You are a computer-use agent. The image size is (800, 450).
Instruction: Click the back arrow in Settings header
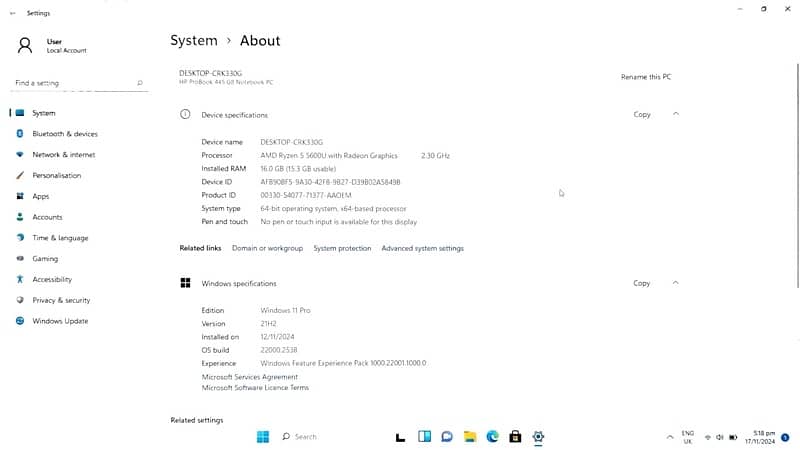(12, 13)
